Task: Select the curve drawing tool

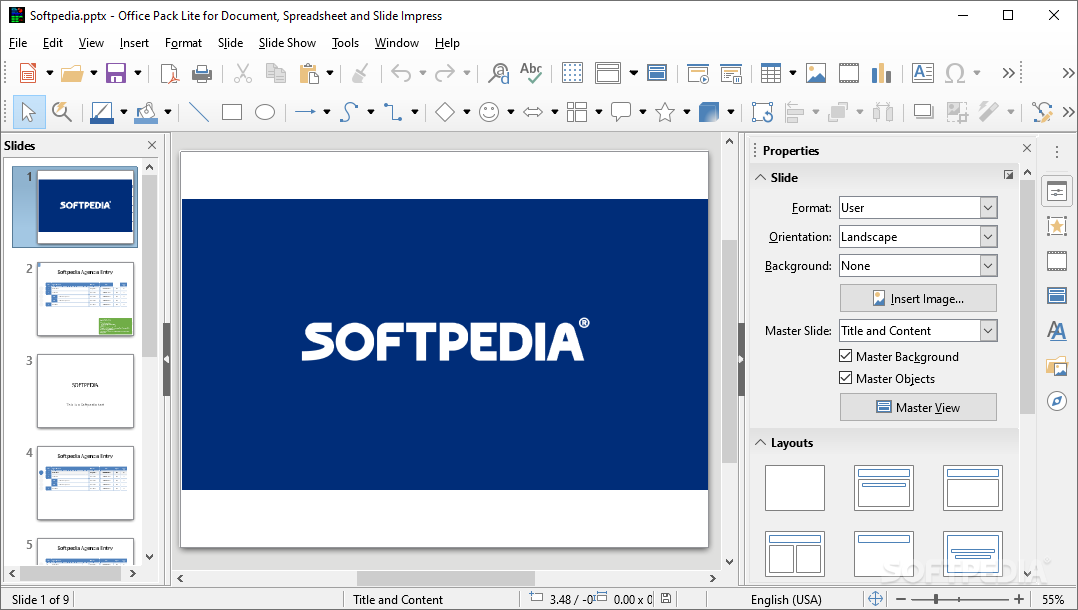Action: 349,112
